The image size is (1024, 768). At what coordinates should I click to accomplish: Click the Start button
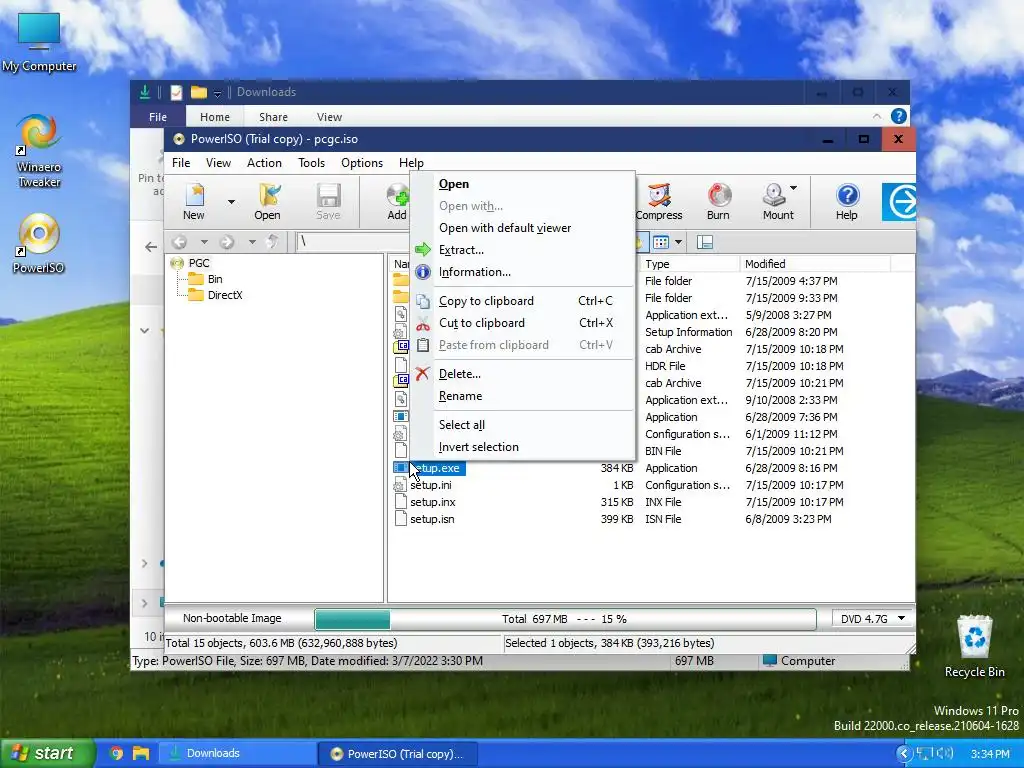pos(46,753)
